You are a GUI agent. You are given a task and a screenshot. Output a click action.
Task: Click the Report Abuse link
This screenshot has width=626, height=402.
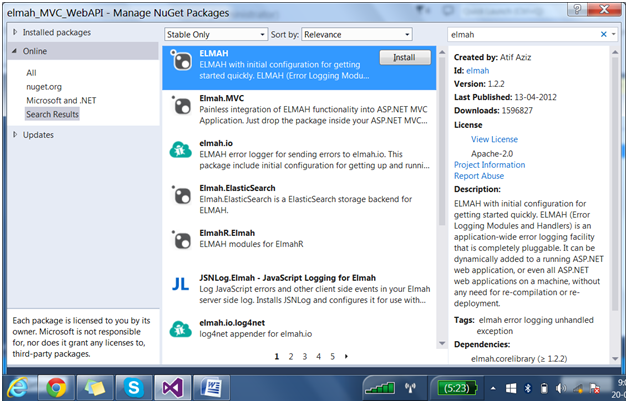tap(479, 176)
